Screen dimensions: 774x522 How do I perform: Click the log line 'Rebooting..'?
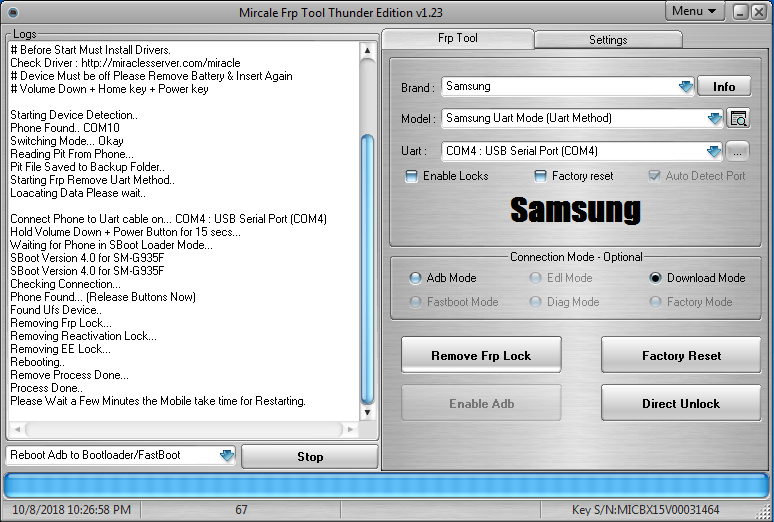click(x=37, y=362)
